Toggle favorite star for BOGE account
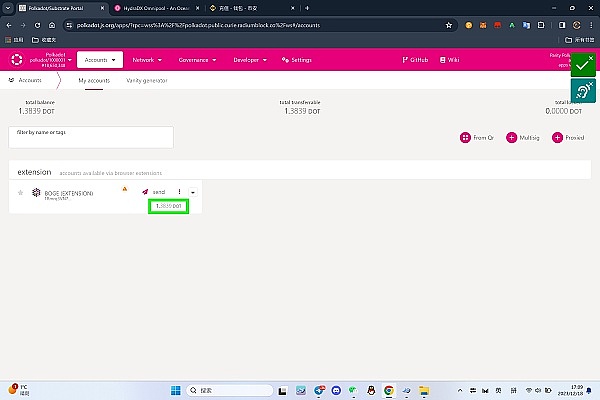 click(20, 193)
